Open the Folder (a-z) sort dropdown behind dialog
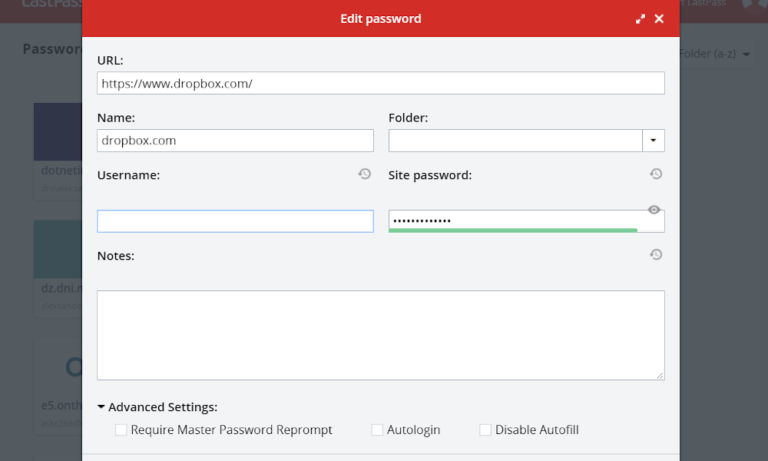The width and height of the screenshot is (768, 461). pos(715,54)
